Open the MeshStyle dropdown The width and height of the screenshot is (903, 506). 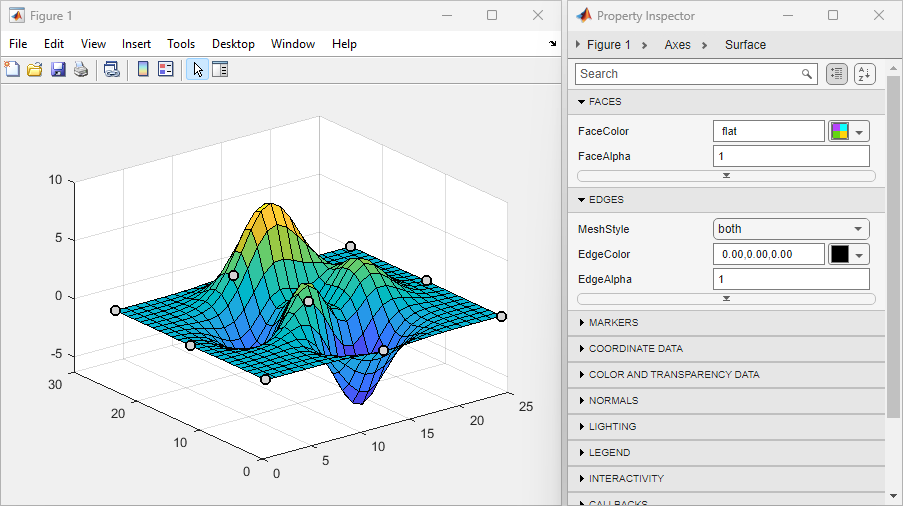click(x=791, y=229)
